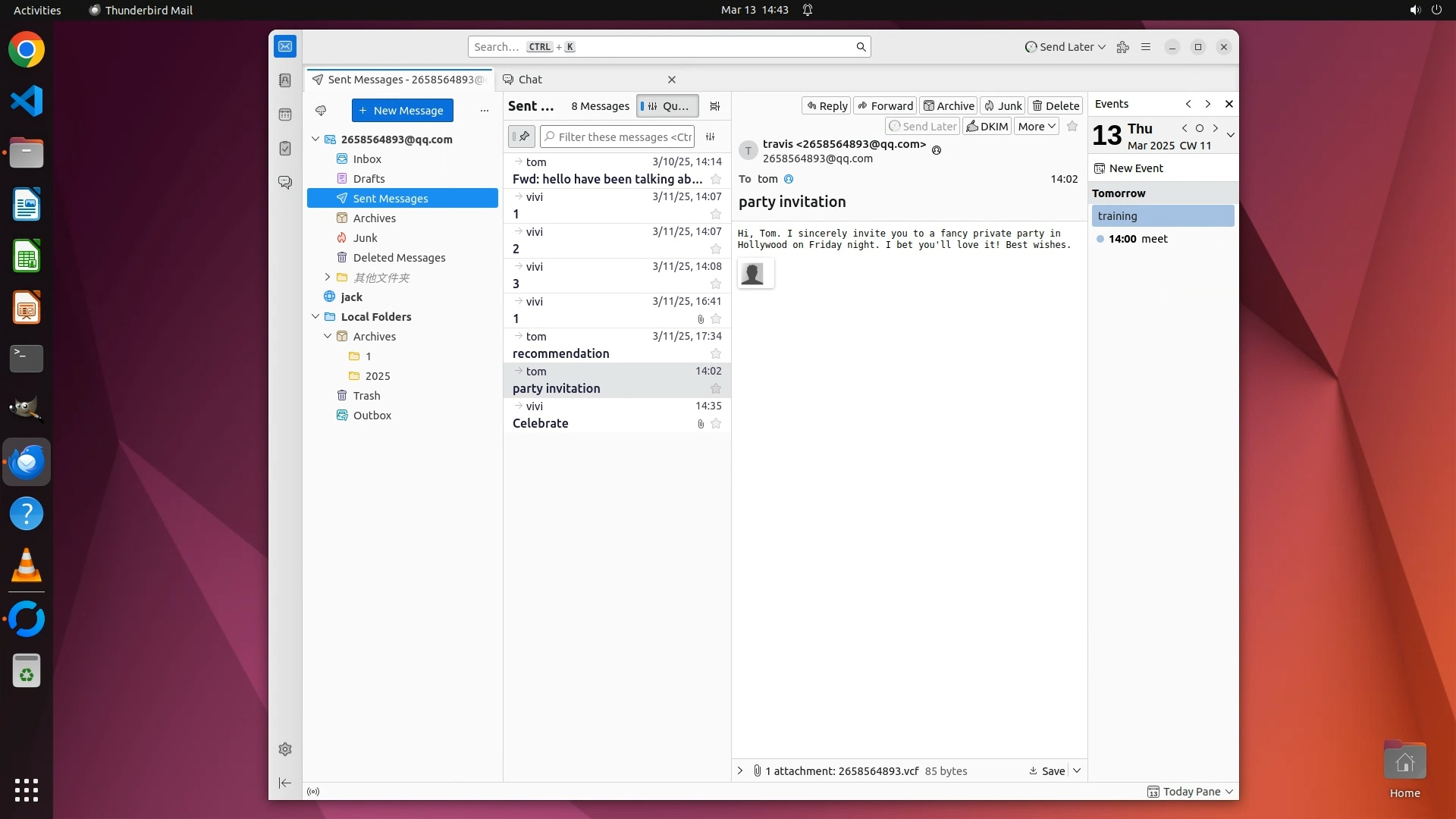Click the add-ons puzzle piece icon

coord(1123,47)
